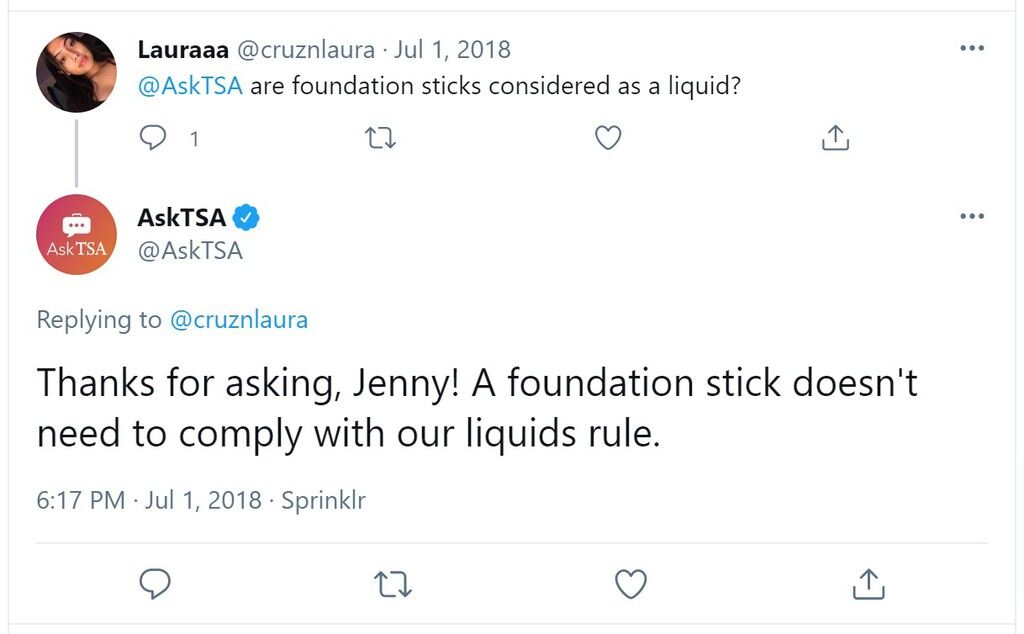Screen dimensions: 1024x634
Task: Click the AskTSA verified badge
Action: coord(246,217)
